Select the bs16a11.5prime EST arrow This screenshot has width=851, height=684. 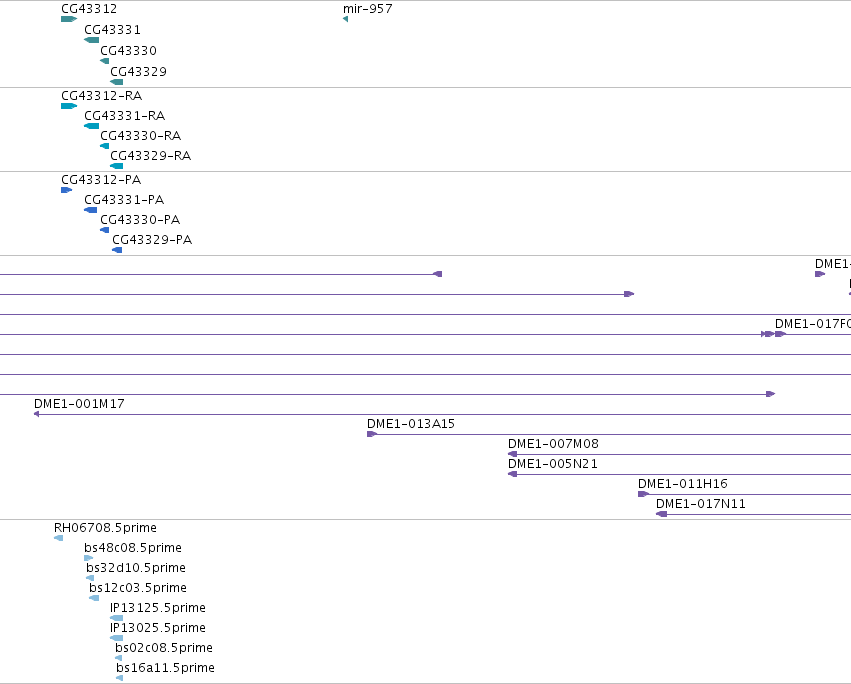click(x=120, y=679)
